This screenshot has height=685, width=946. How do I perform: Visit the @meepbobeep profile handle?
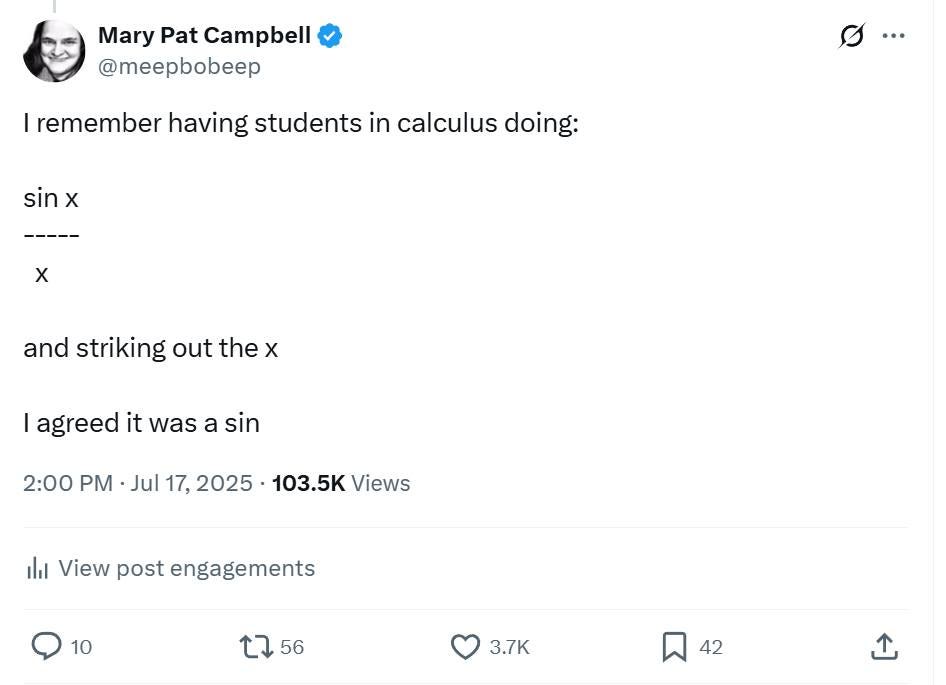(180, 66)
